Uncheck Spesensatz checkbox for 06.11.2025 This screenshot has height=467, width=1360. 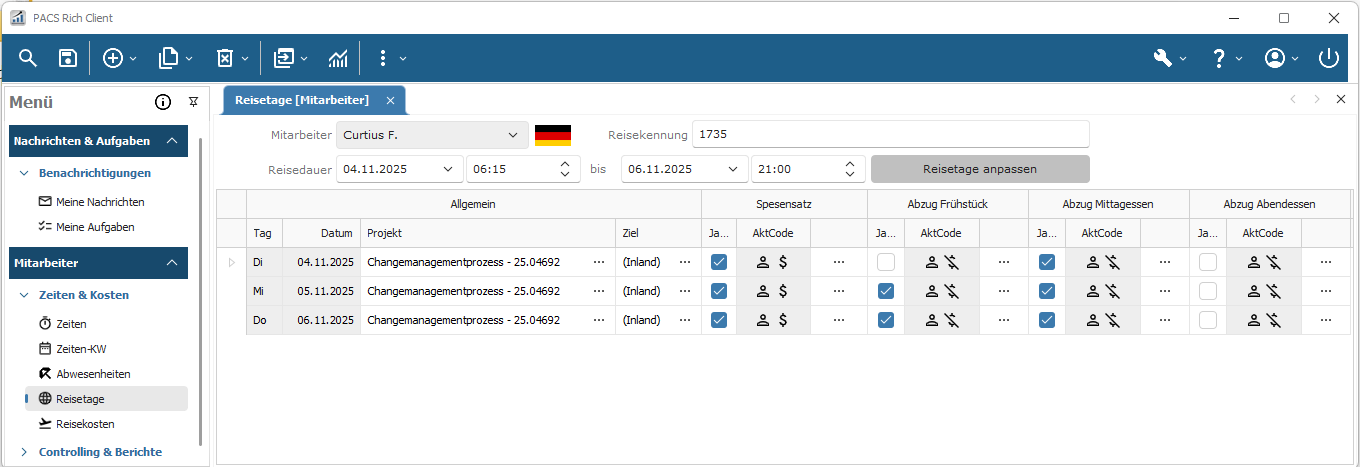coord(719,320)
